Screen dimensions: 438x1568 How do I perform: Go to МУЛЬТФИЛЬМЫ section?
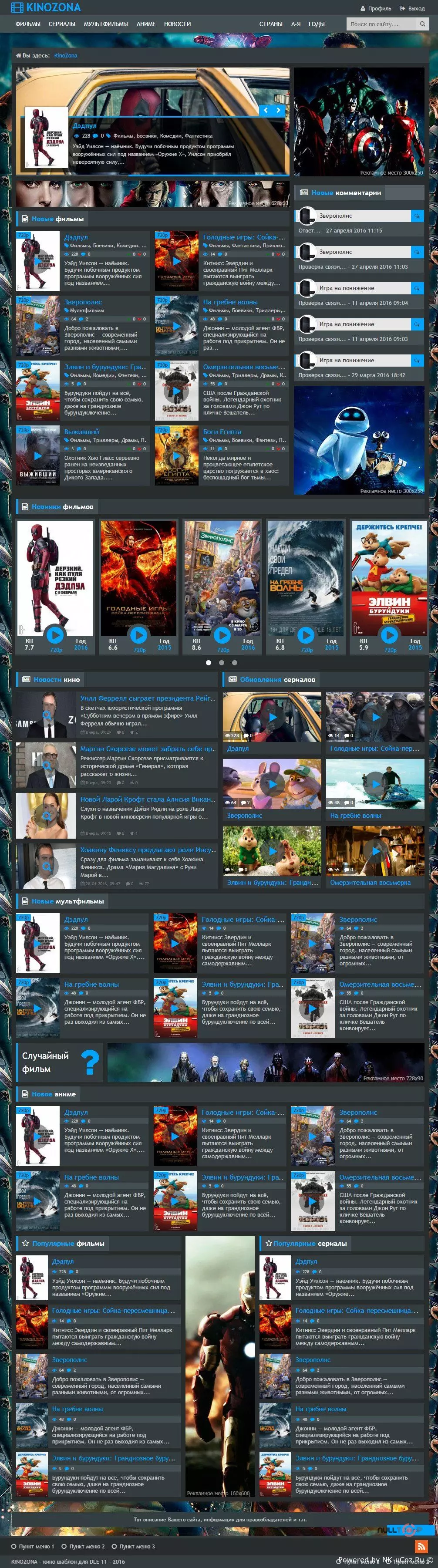(x=106, y=24)
